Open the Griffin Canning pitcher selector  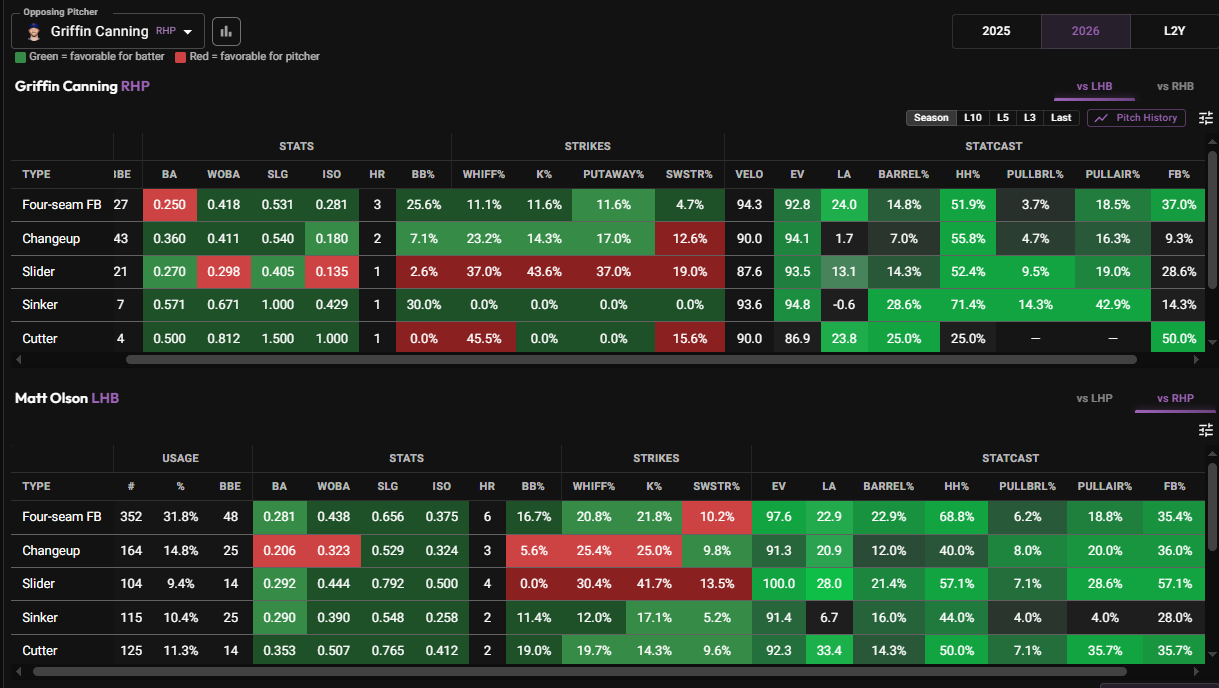click(x=108, y=31)
